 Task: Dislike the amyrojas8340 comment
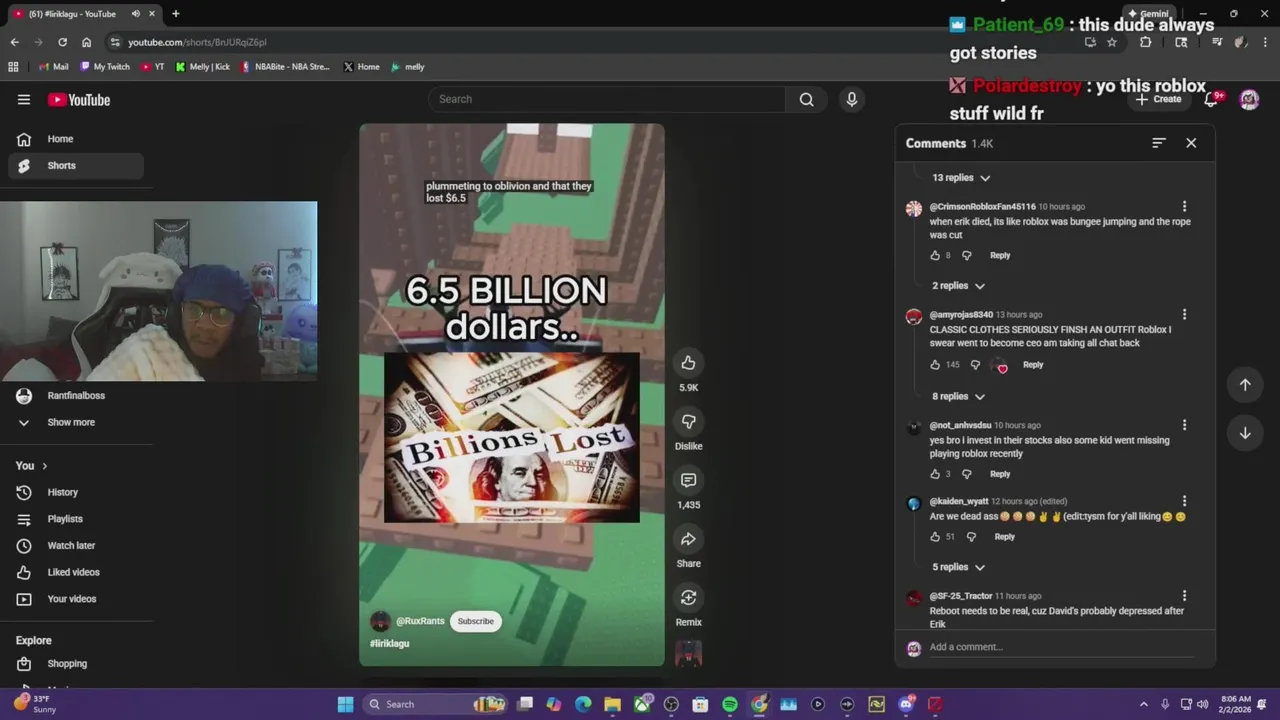[975, 365]
